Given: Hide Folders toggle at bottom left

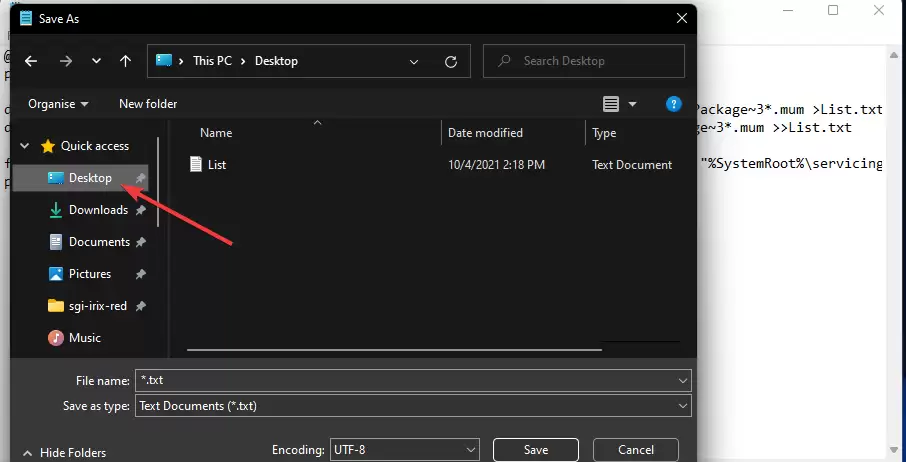Looking at the screenshot, I should (x=64, y=453).
